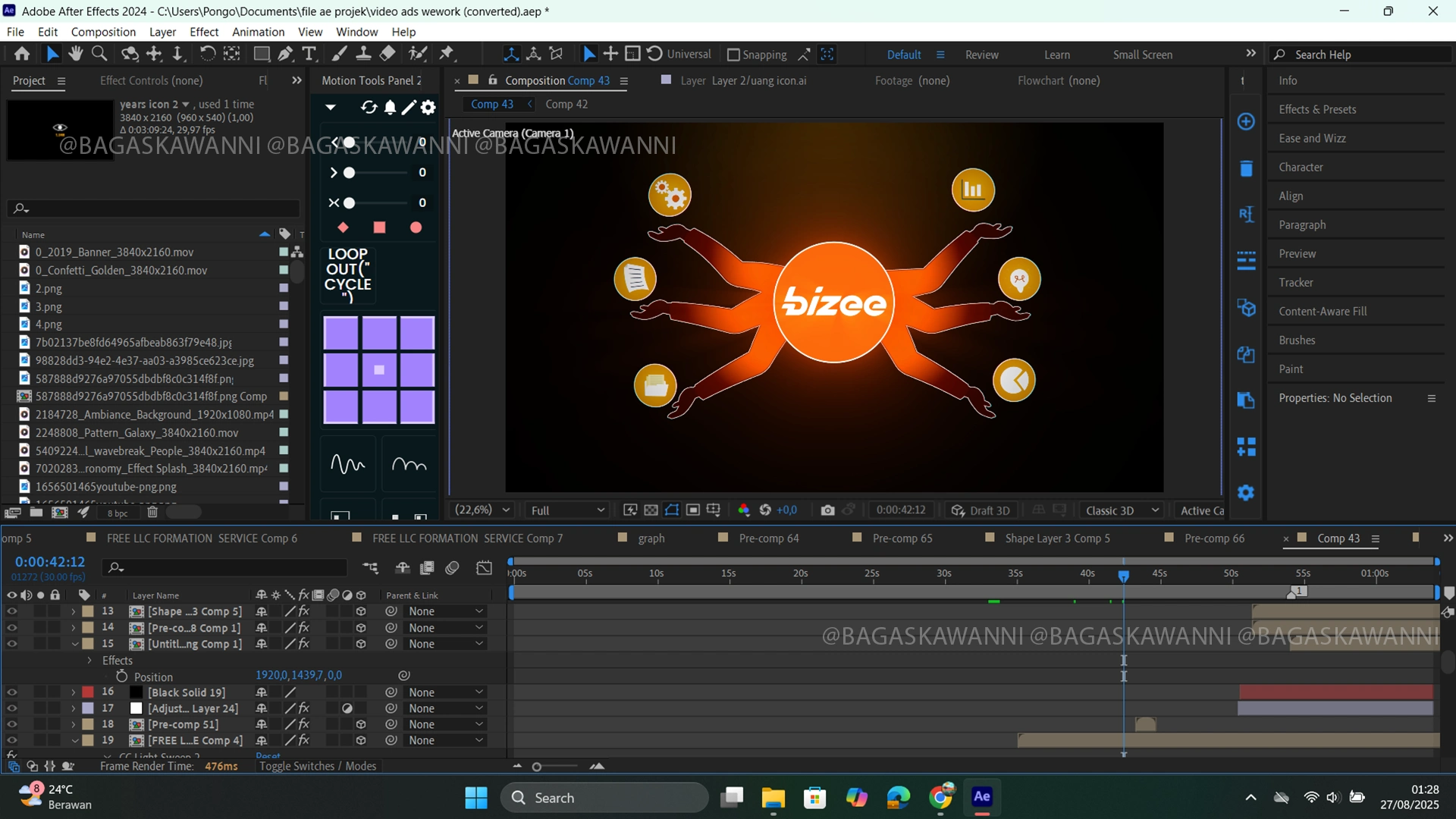This screenshot has height=819, width=1456.
Task: Click the trash icon in the Project panel
Action: coord(152,513)
